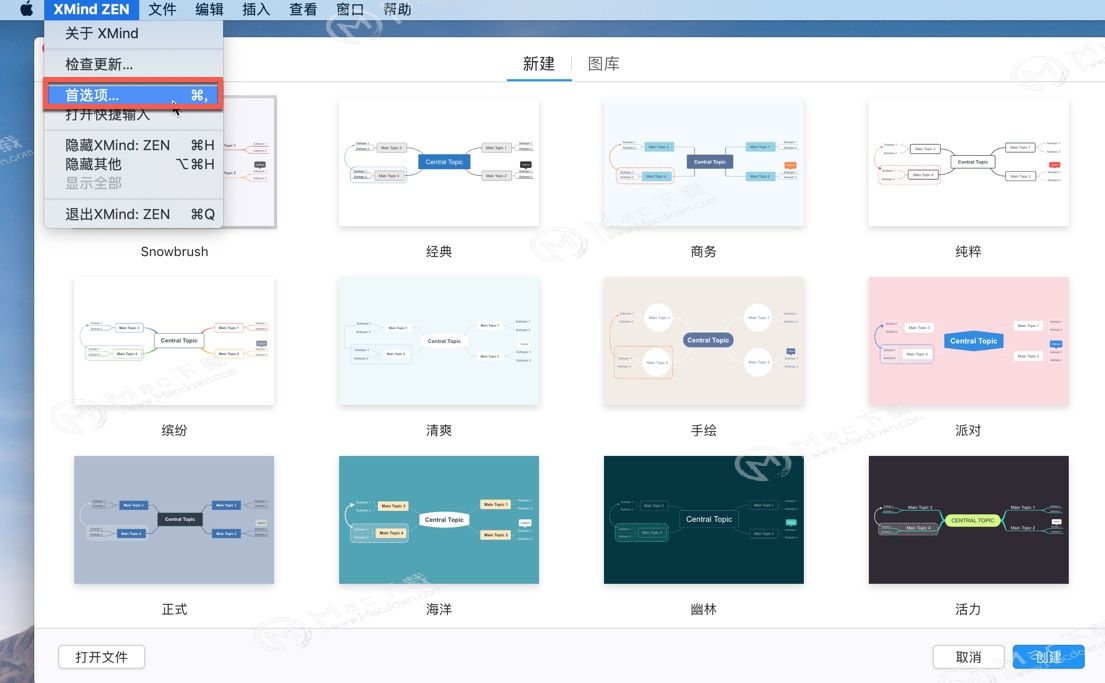Click the 纯粹 theme label

point(968,252)
